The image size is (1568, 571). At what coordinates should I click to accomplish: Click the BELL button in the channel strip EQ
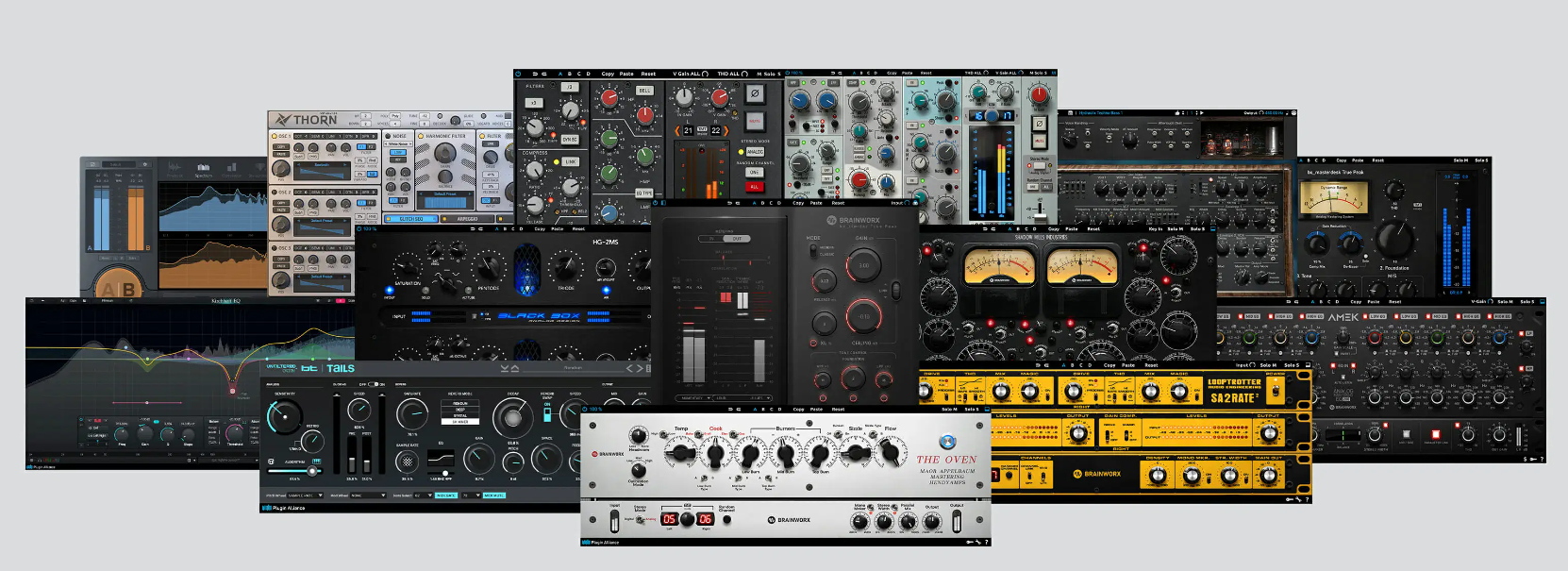coord(644,91)
